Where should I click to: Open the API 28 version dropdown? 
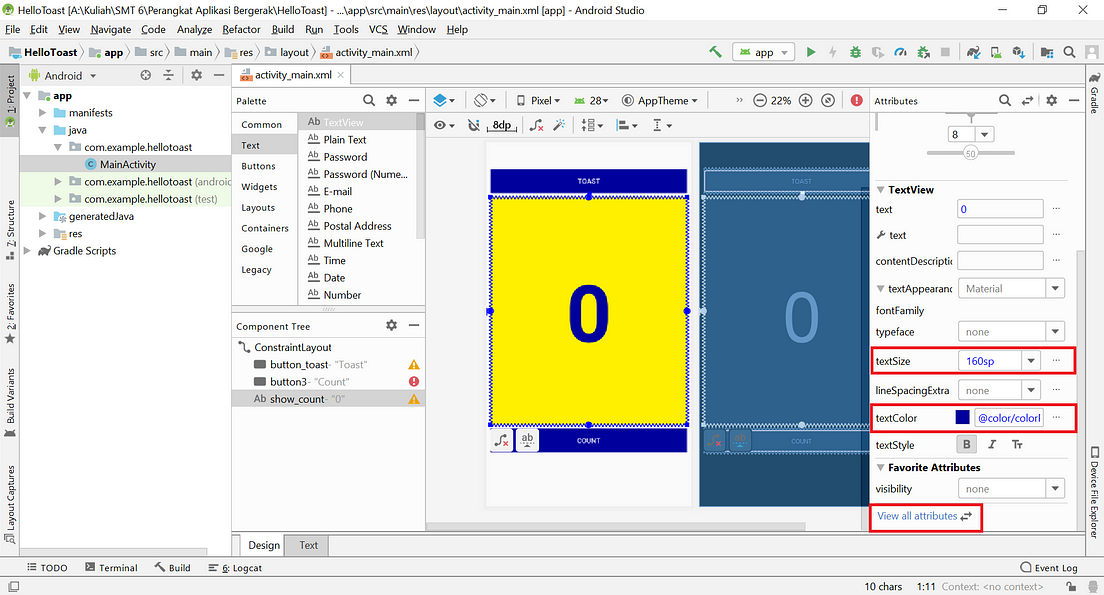click(591, 101)
